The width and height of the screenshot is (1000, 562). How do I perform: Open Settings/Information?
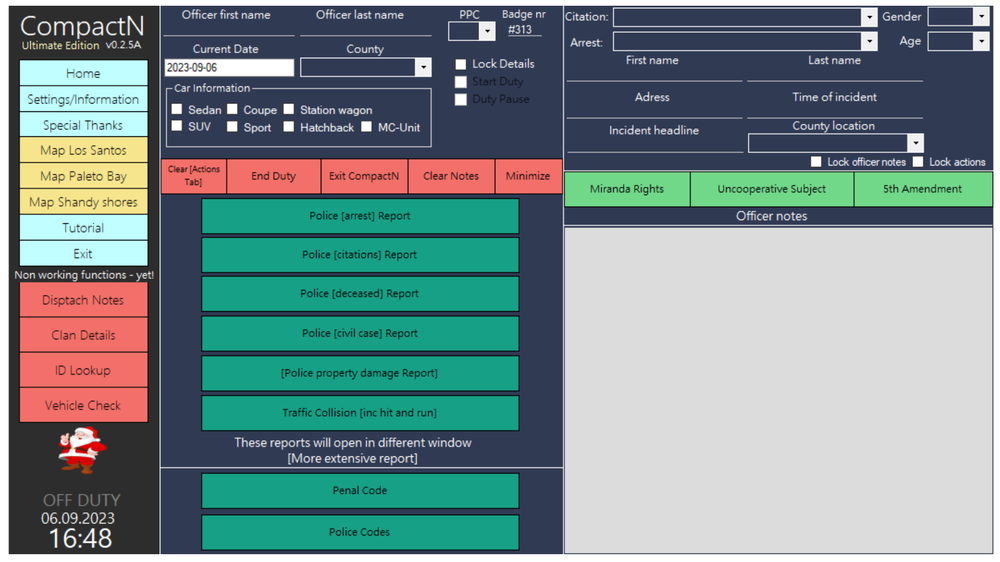point(84,100)
